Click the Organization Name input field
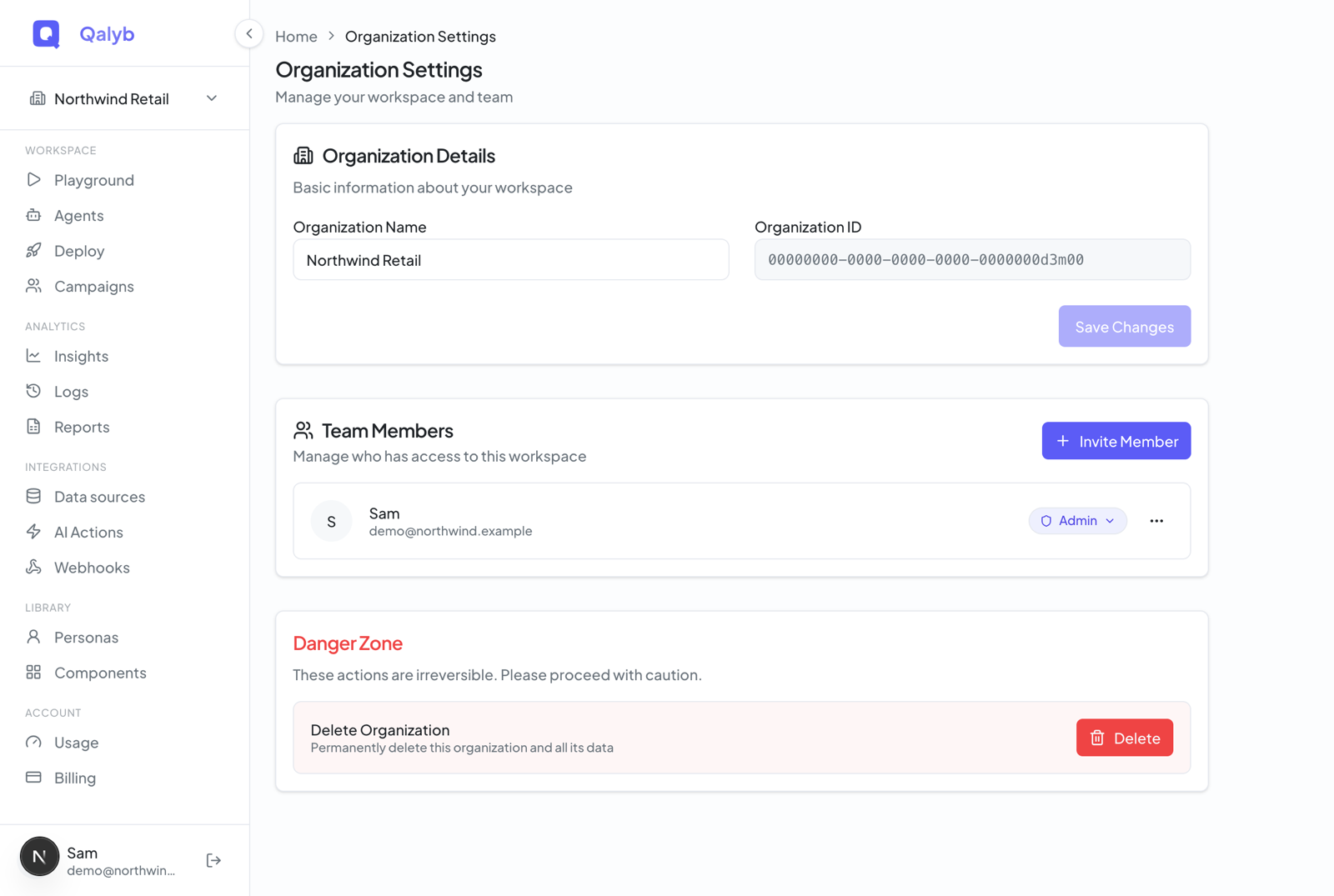The image size is (1334, 896). (x=511, y=259)
